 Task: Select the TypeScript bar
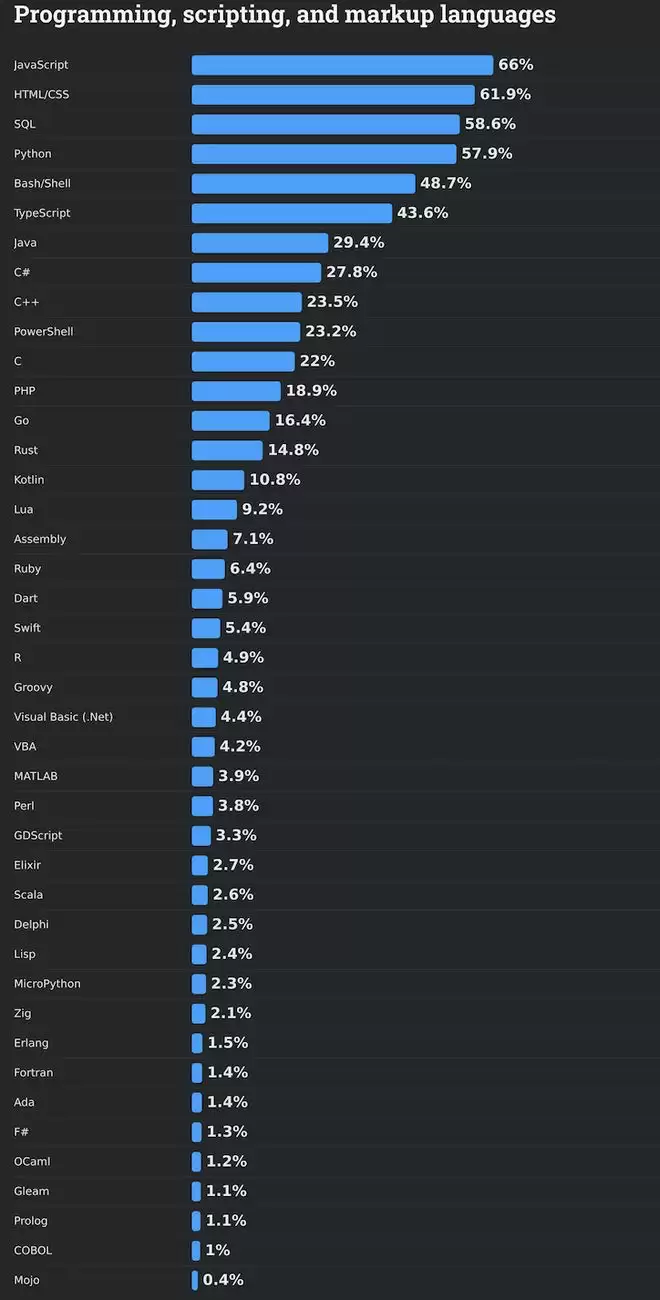click(291, 213)
